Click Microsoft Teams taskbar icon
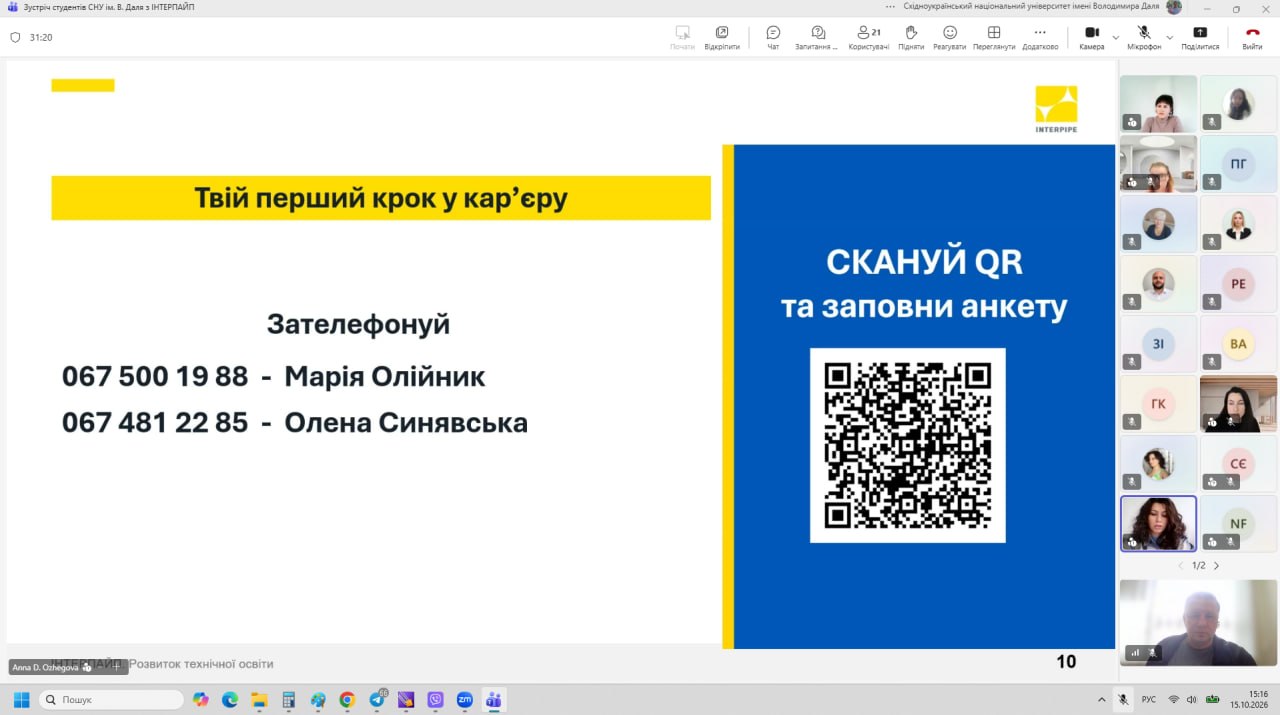This screenshot has width=1280, height=715. pos(493,699)
